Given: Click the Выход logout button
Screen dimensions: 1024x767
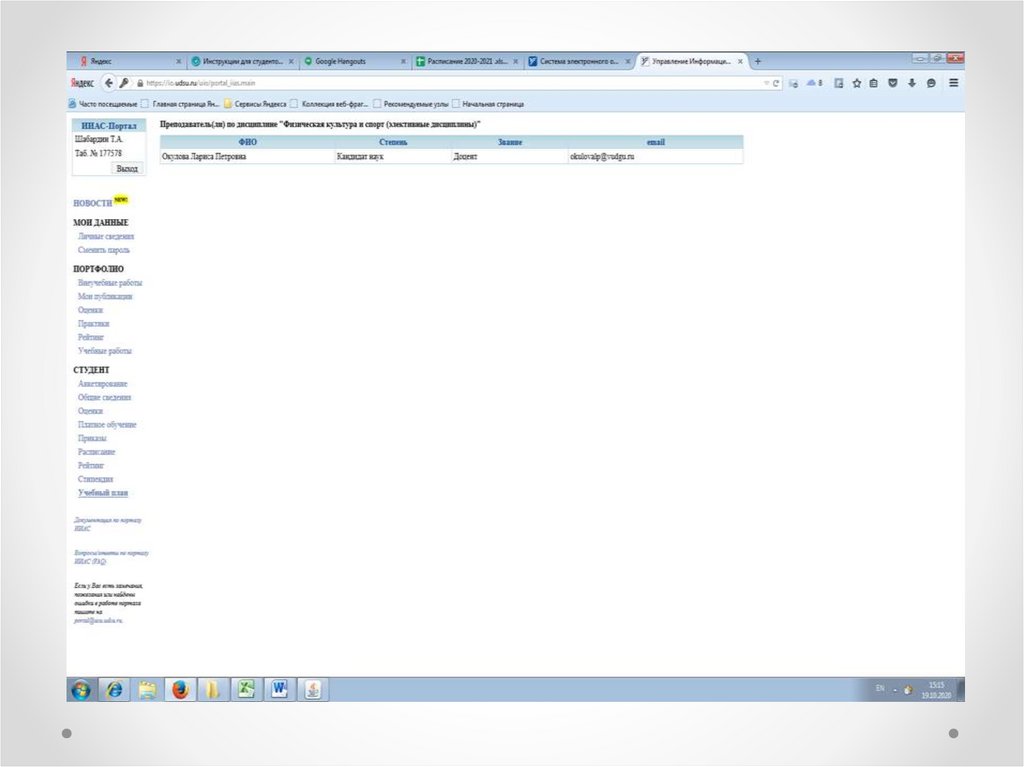Looking at the screenshot, I should click(x=127, y=169).
